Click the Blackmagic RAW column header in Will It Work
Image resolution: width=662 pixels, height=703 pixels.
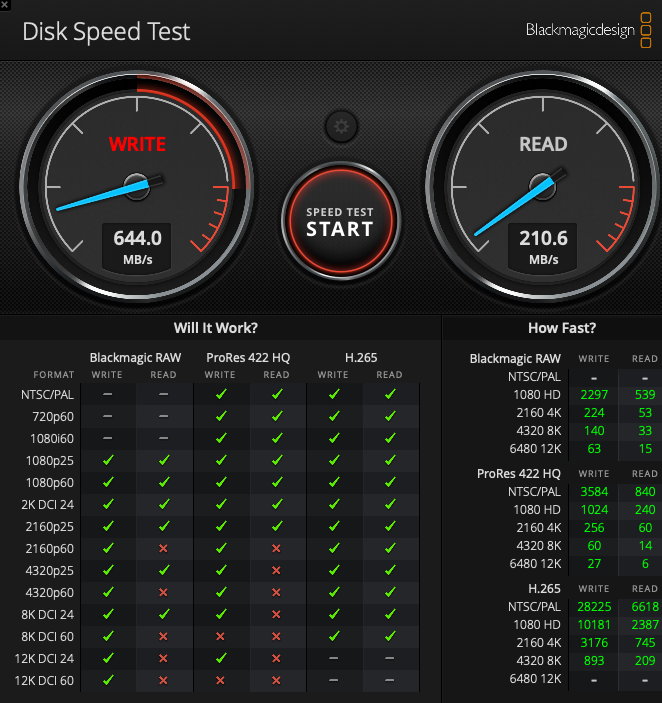(135, 358)
